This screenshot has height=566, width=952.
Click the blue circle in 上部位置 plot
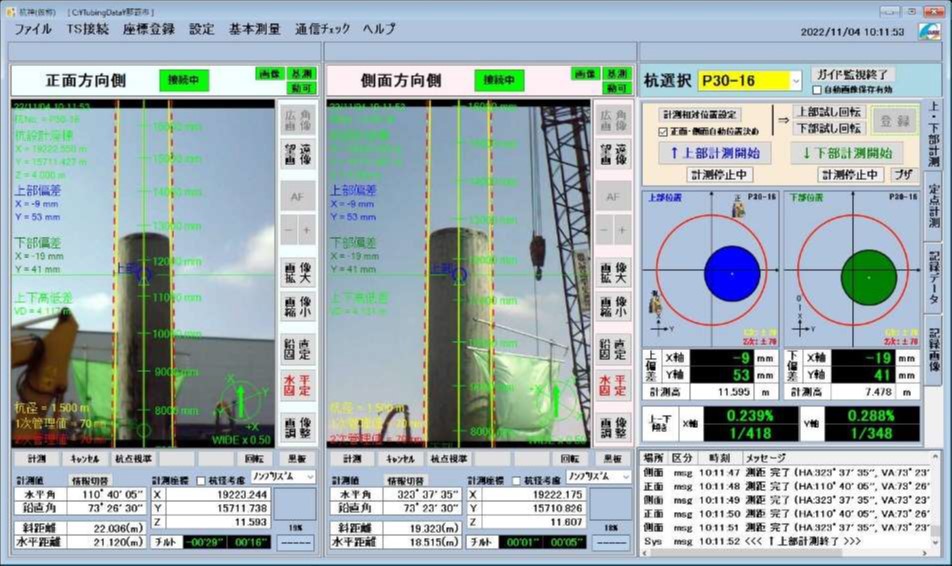(732, 273)
